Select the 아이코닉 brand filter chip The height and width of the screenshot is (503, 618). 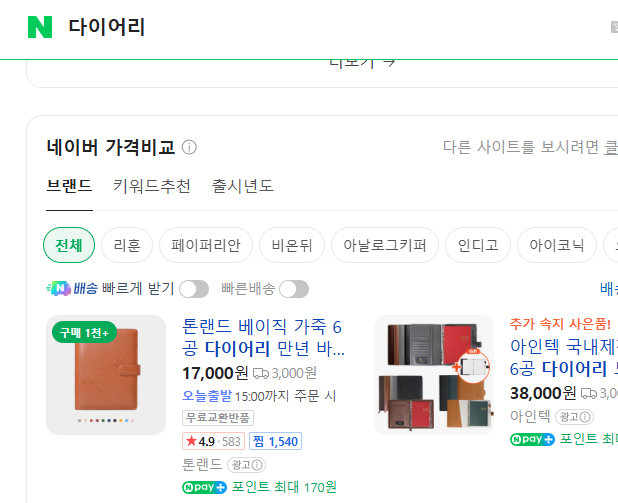click(557, 245)
